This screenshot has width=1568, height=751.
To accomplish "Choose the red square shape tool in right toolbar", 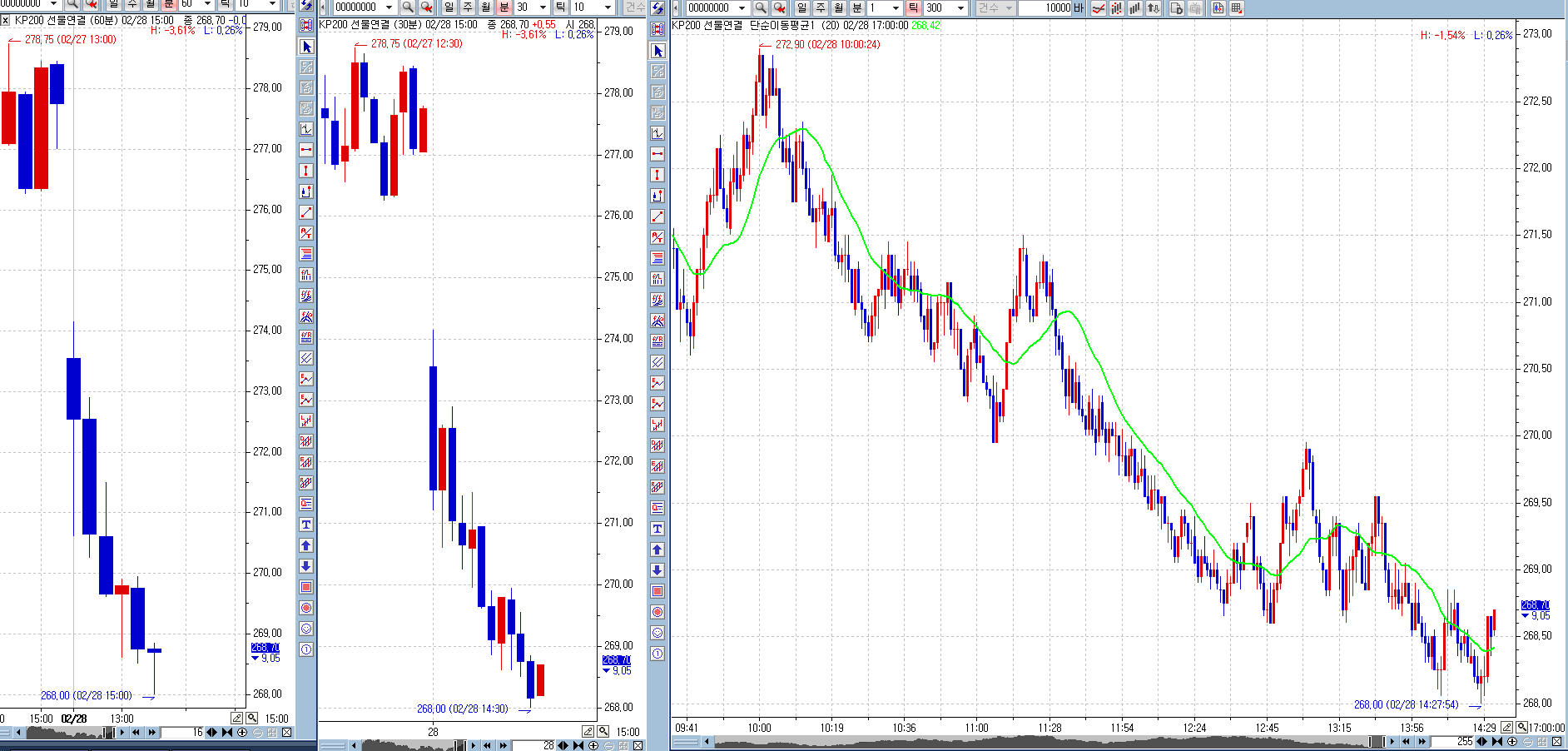I will coord(657,591).
